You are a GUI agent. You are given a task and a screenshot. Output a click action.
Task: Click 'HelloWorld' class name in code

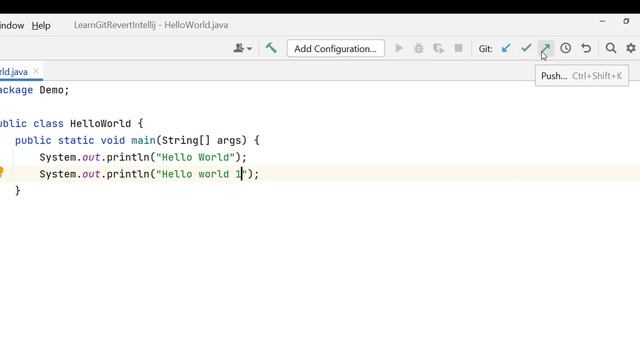click(100, 123)
